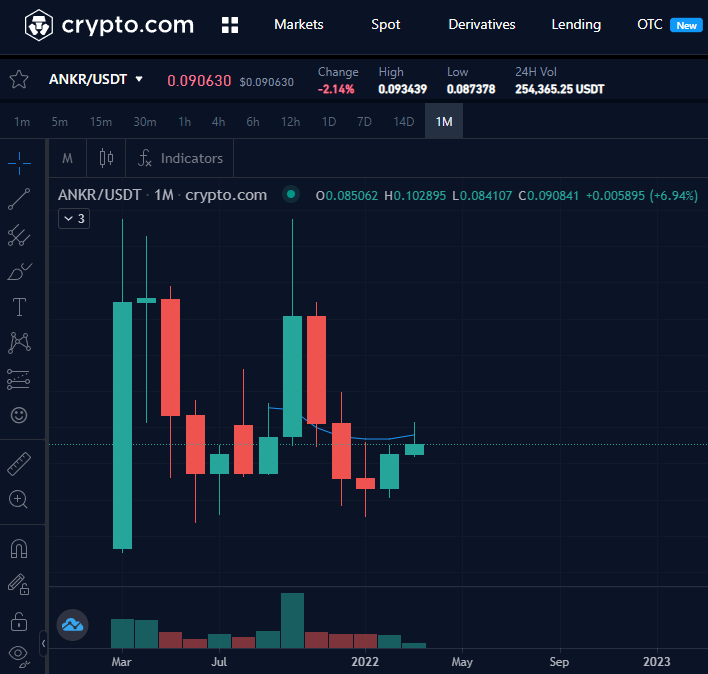Click the last price 0.090630

point(199,81)
